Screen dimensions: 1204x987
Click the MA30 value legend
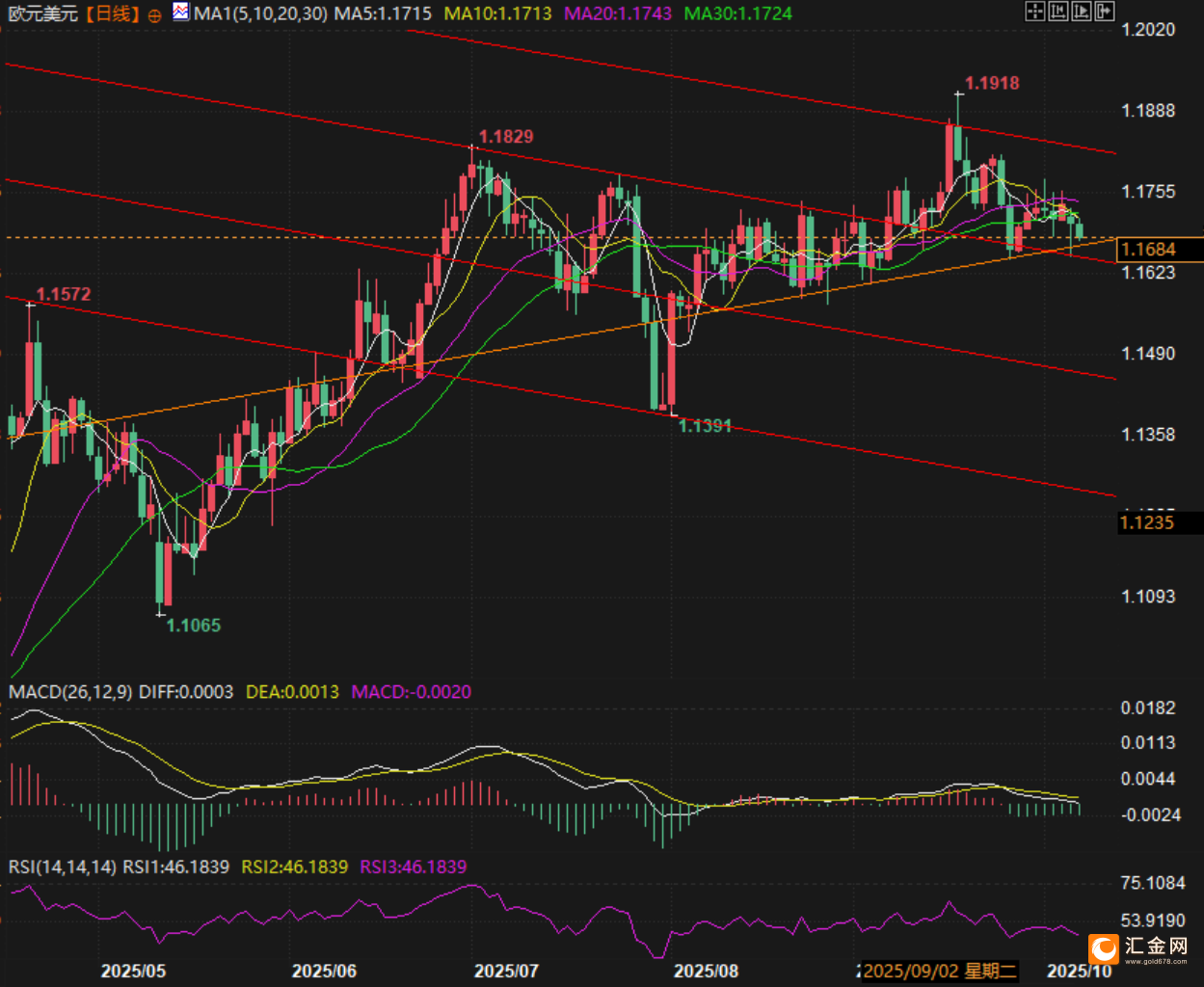click(738, 13)
